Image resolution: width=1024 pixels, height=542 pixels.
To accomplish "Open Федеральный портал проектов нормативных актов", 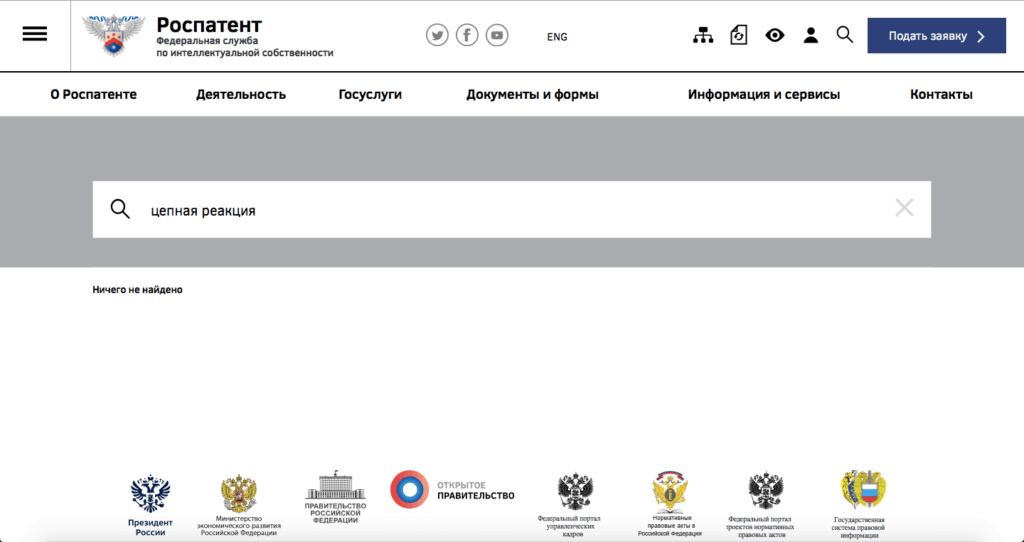I will coord(760,505).
